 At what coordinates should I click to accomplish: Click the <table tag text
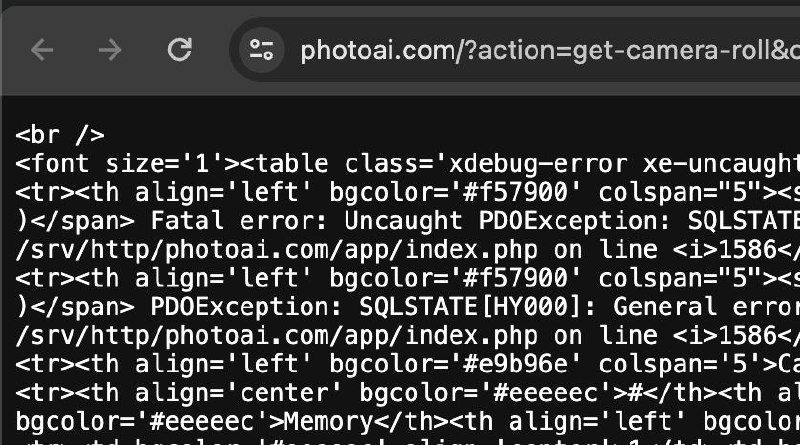[284, 164]
